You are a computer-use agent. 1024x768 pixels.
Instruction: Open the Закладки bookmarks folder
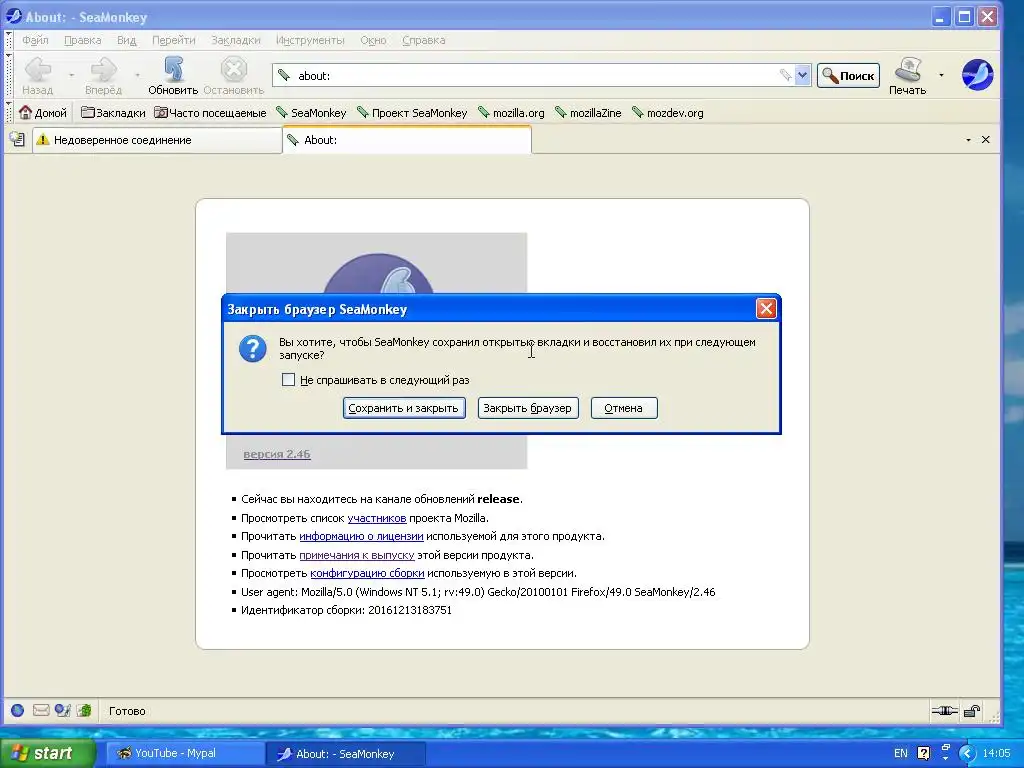(x=113, y=113)
